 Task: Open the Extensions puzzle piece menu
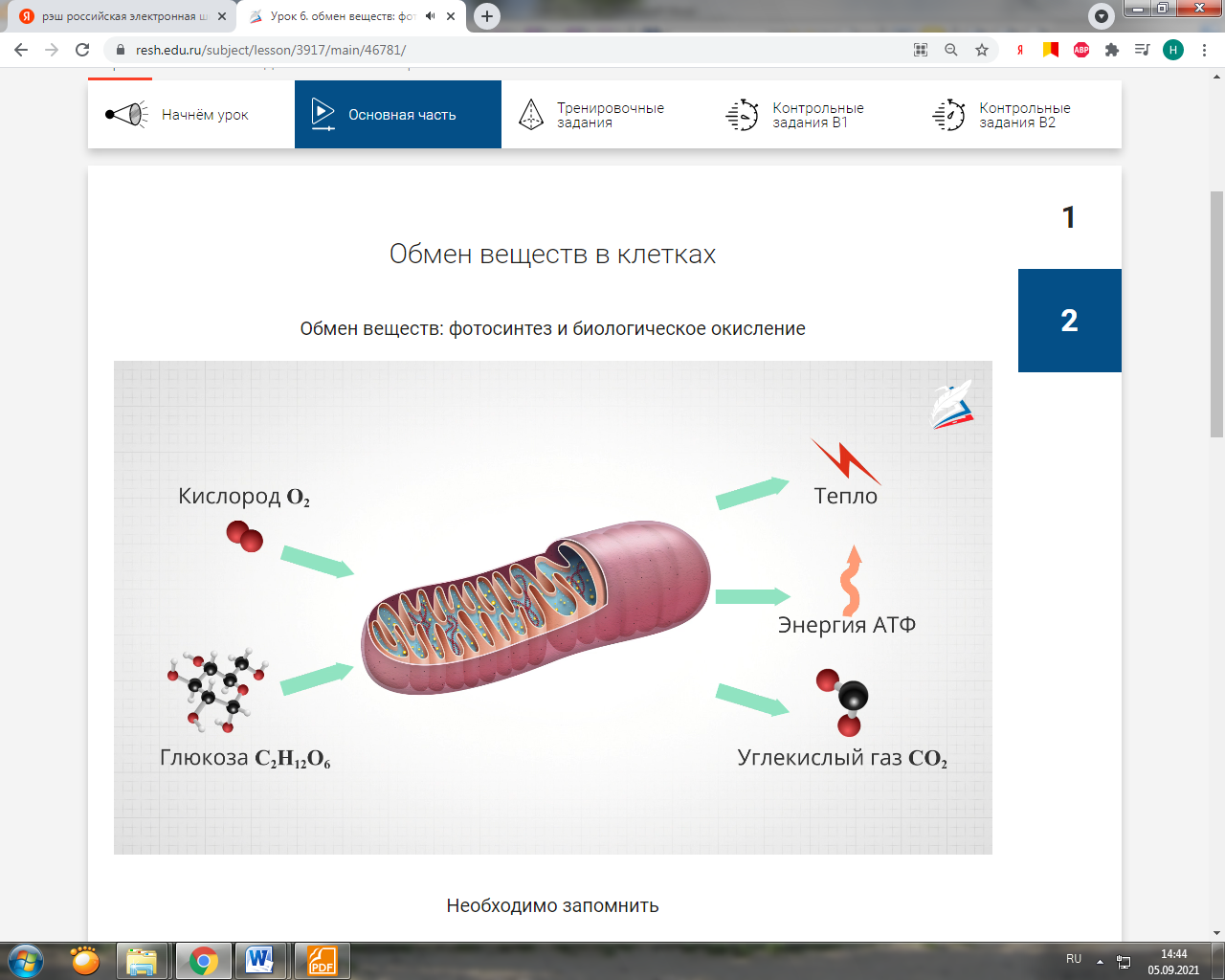click(x=1111, y=50)
